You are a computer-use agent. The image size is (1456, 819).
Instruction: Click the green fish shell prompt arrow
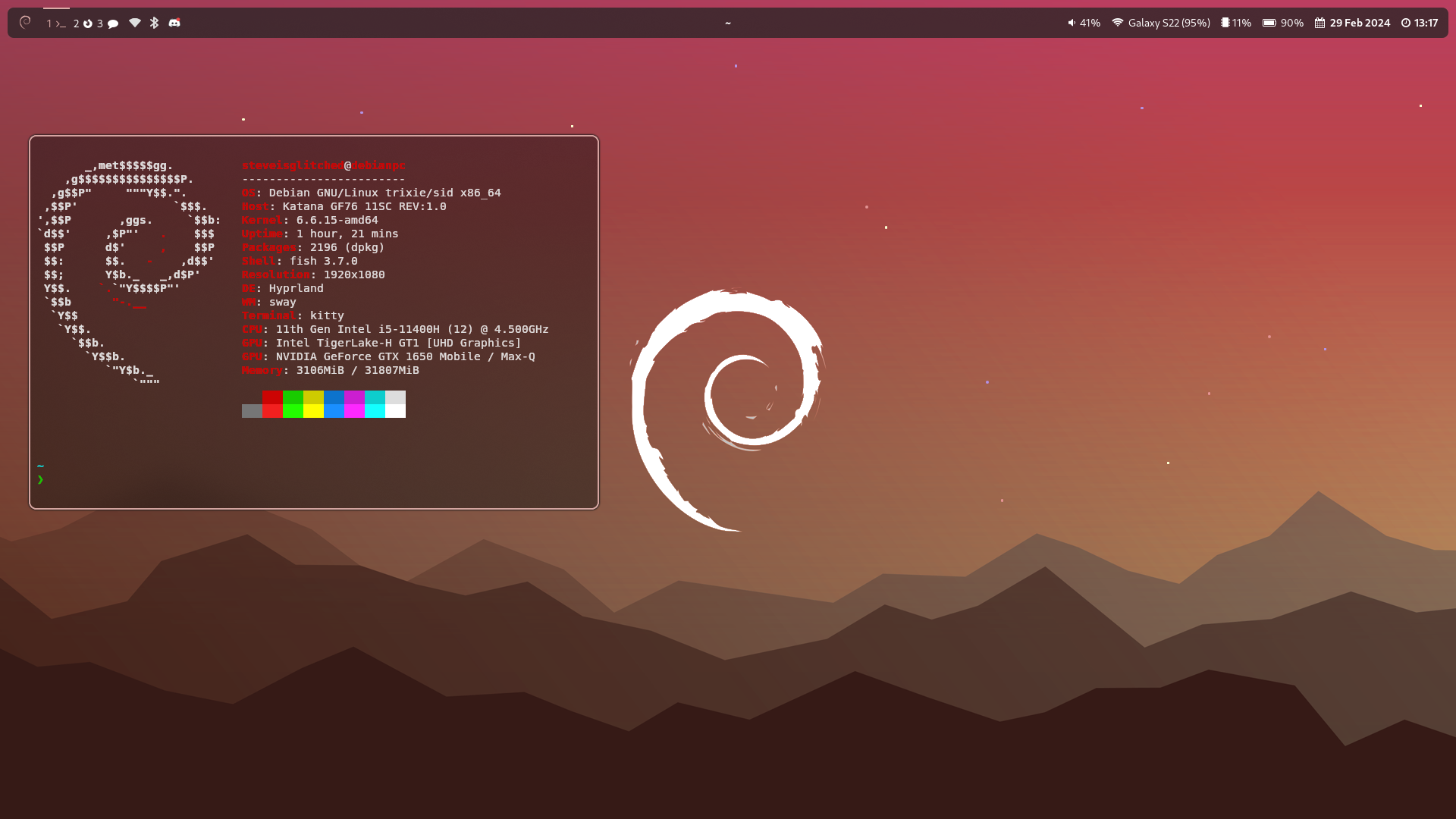coord(40,479)
